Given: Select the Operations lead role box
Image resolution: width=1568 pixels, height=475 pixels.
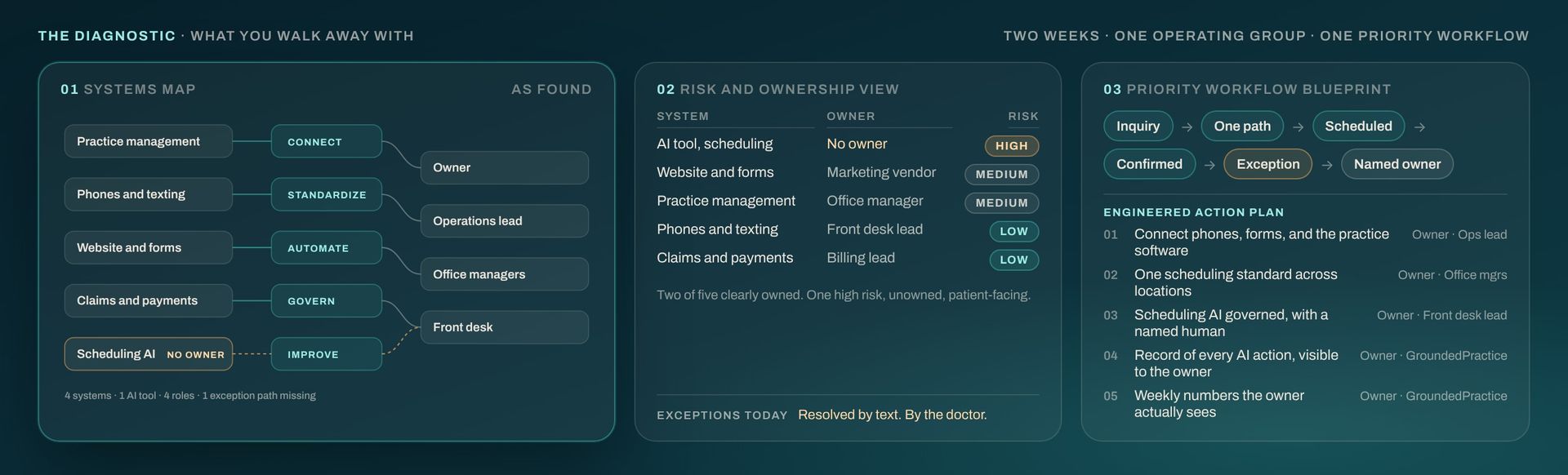Looking at the screenshot, I should coord(505,221).
